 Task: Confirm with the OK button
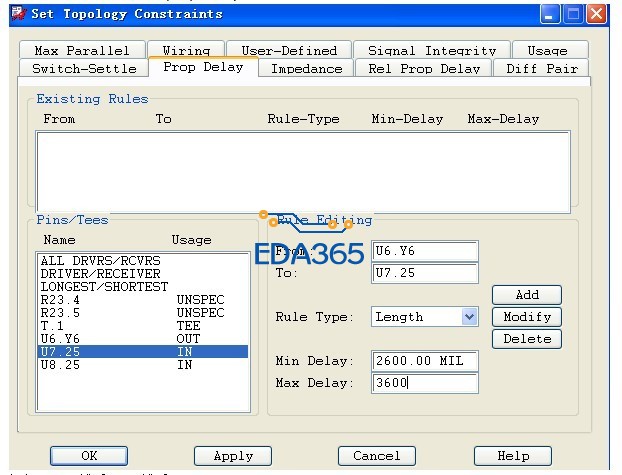[x=89, y=456]
